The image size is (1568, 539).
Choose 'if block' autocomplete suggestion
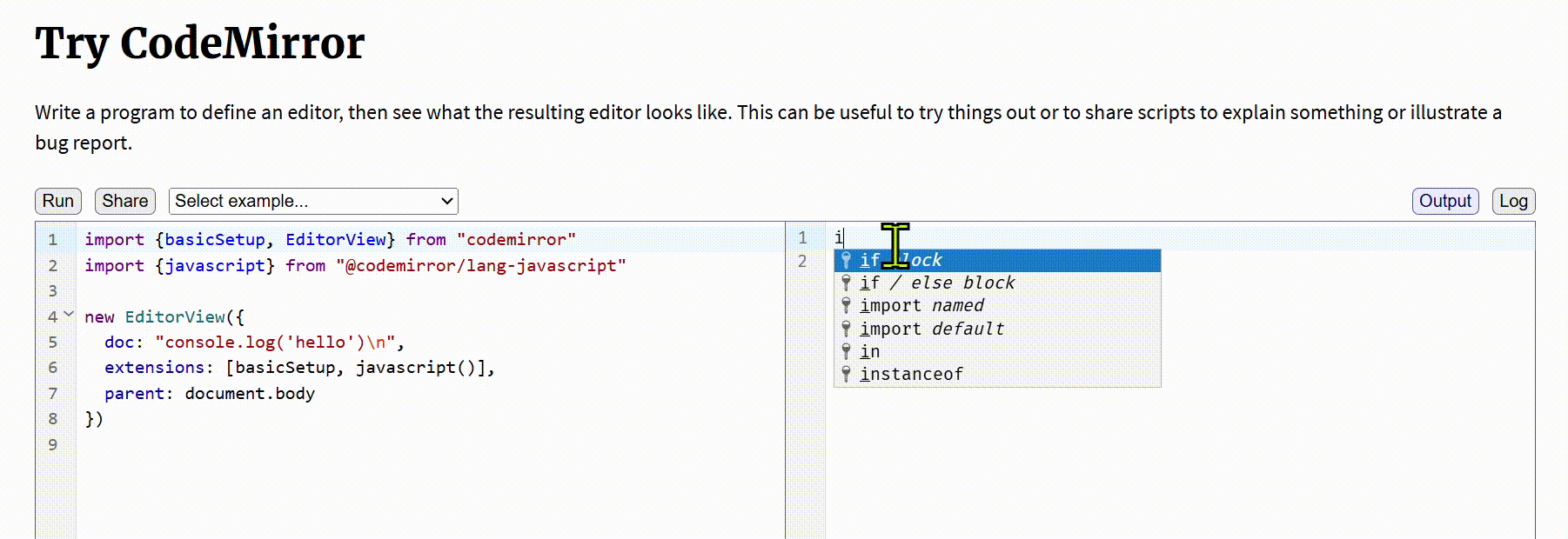pyautogui.click(x=997, y=260)
